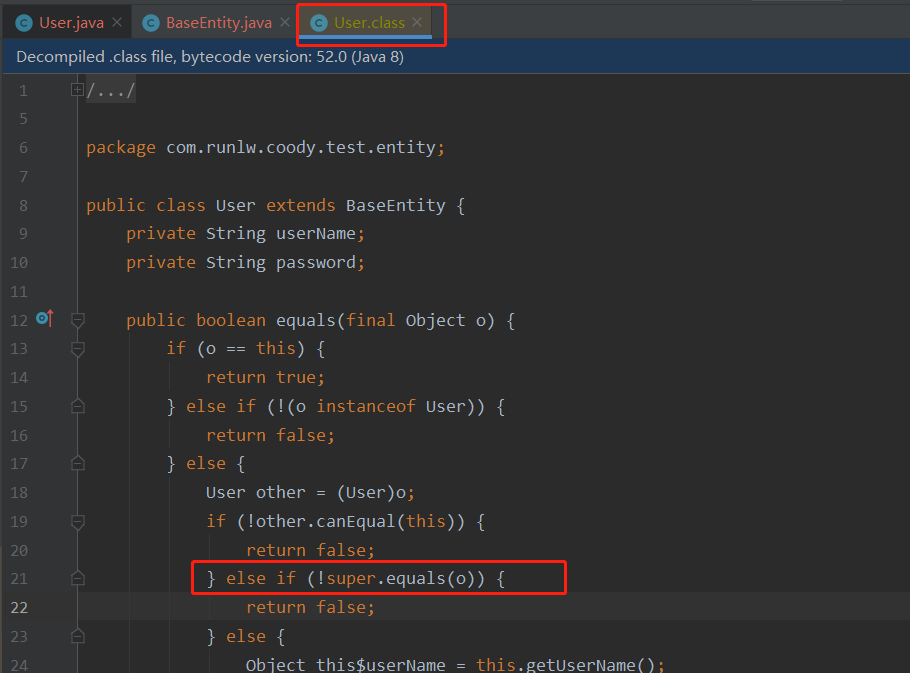Collapse the canEqual if-block via fold arrow on line 19
This screenshot has width=910, height=673.
point(77,520)
